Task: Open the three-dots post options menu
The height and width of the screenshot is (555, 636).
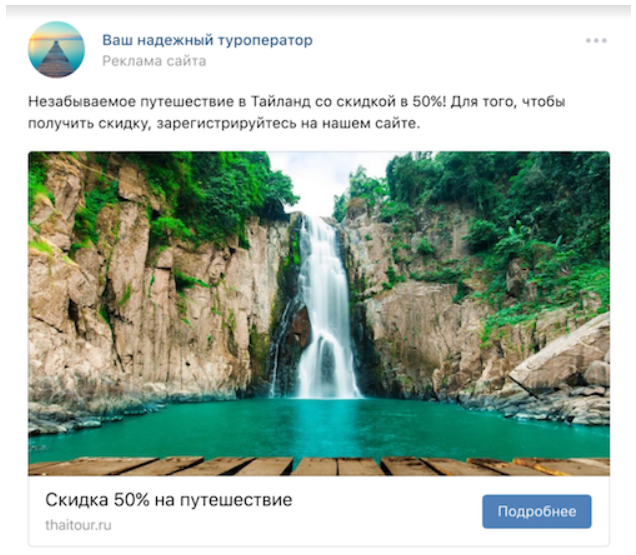Action: point(596,41)
